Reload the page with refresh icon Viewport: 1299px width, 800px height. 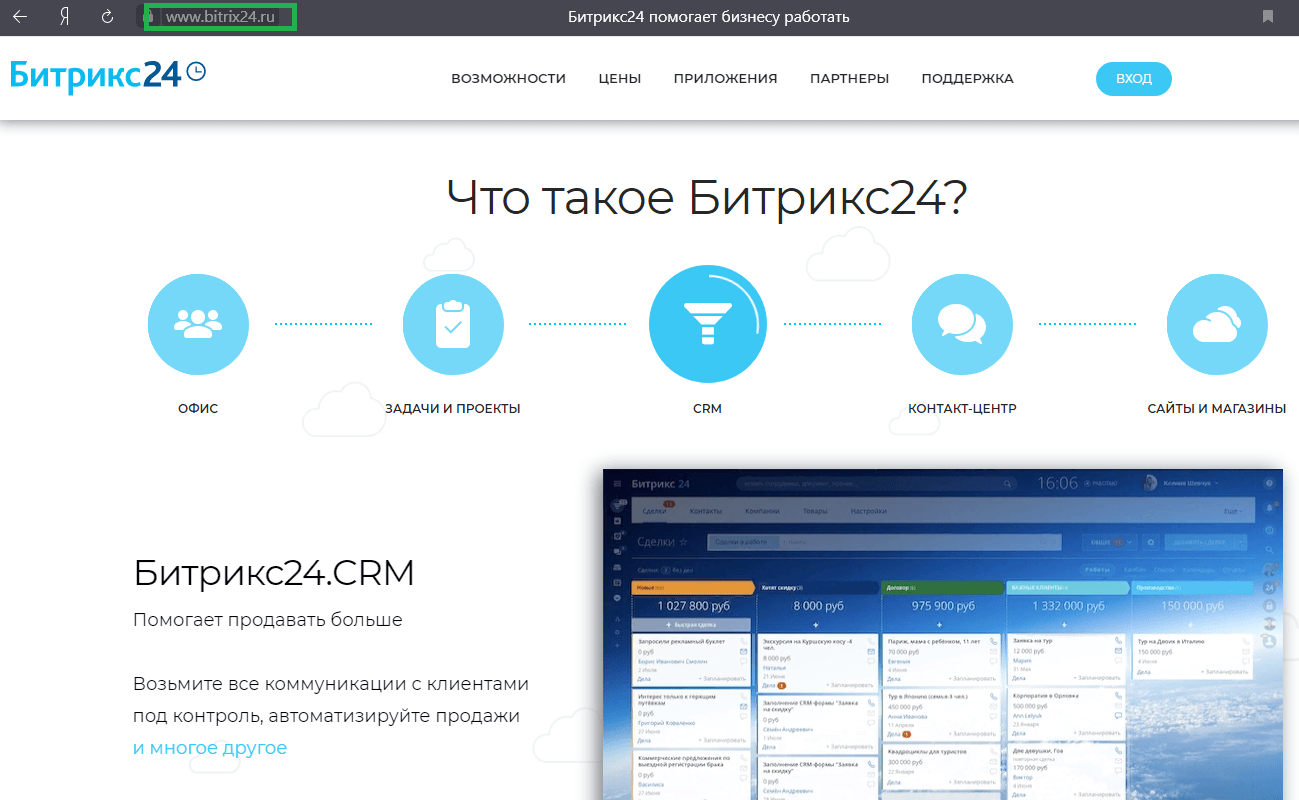pos(108,17)
